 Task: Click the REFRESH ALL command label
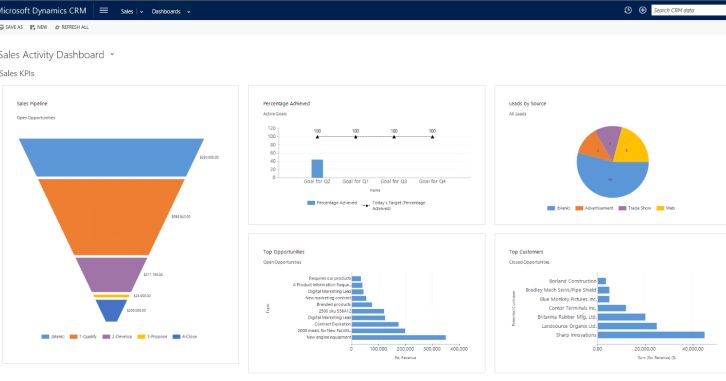pos(75,27)
